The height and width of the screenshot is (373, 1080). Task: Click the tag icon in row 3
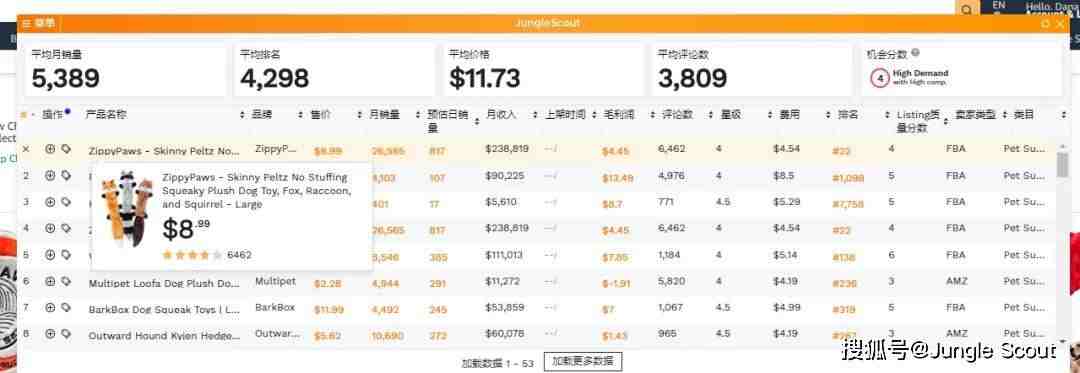pos(65,202)
